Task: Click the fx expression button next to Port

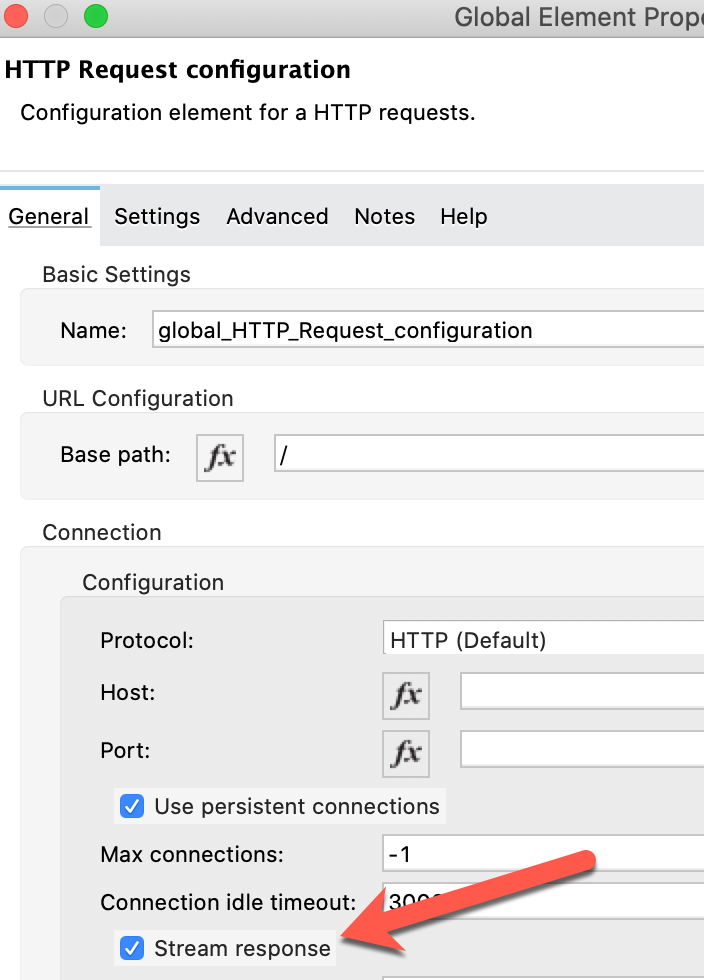Action: tap(406, 753)
